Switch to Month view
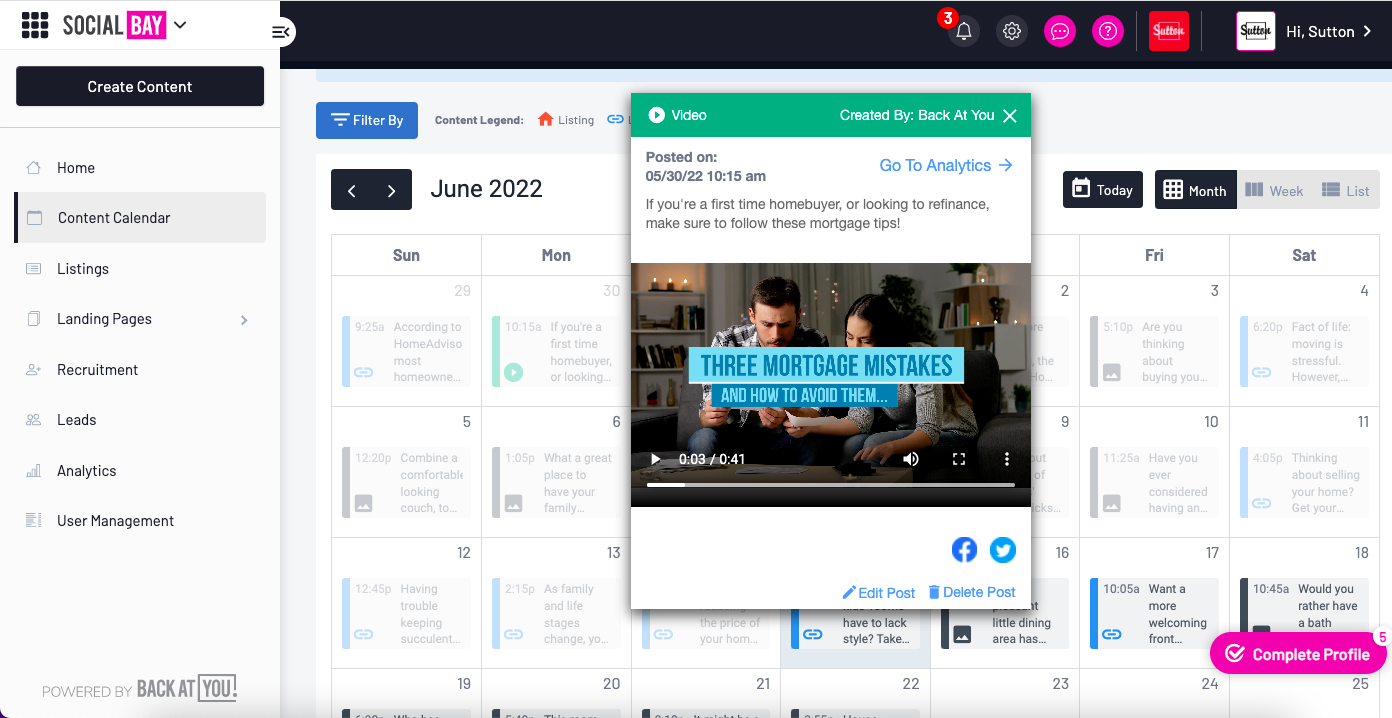Viewport: 1392px width, 718px height. [1196, 190]
